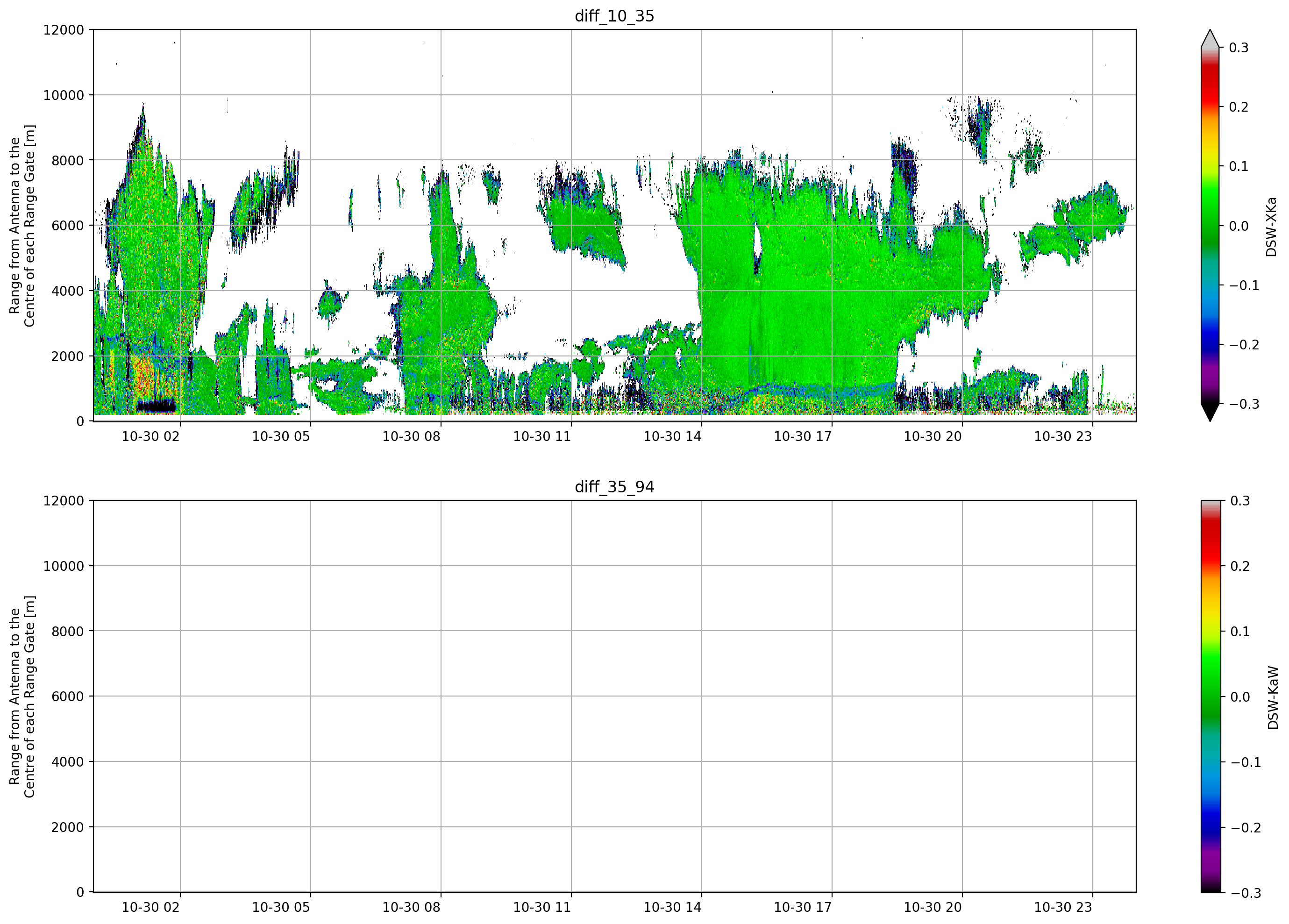Click top plot's 10-30 17 time label

pos(803,436)
